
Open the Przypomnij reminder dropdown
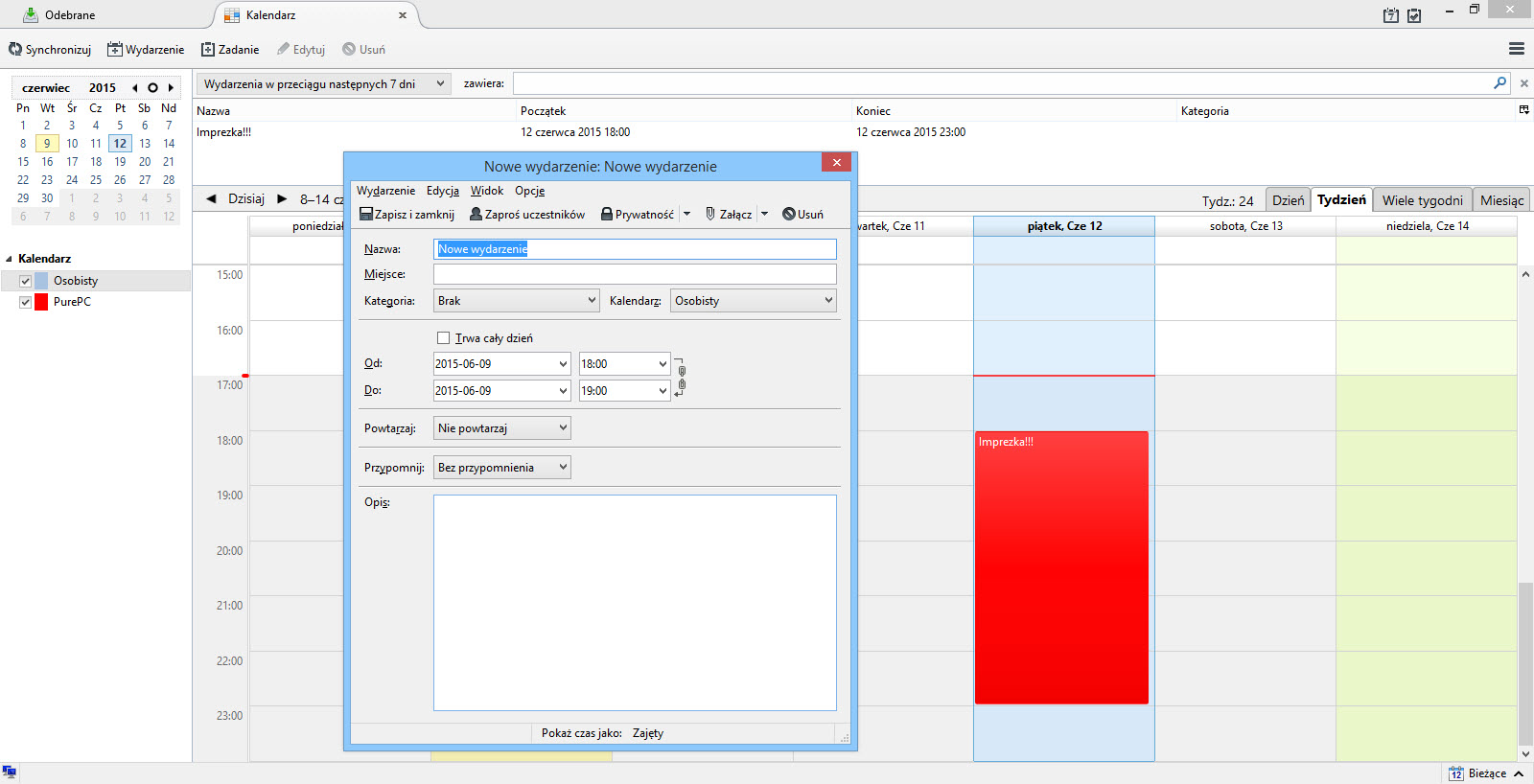coord(502,468)
